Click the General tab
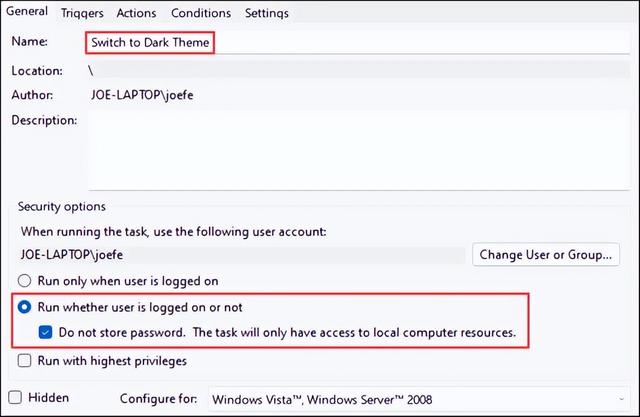 [27, 11]
